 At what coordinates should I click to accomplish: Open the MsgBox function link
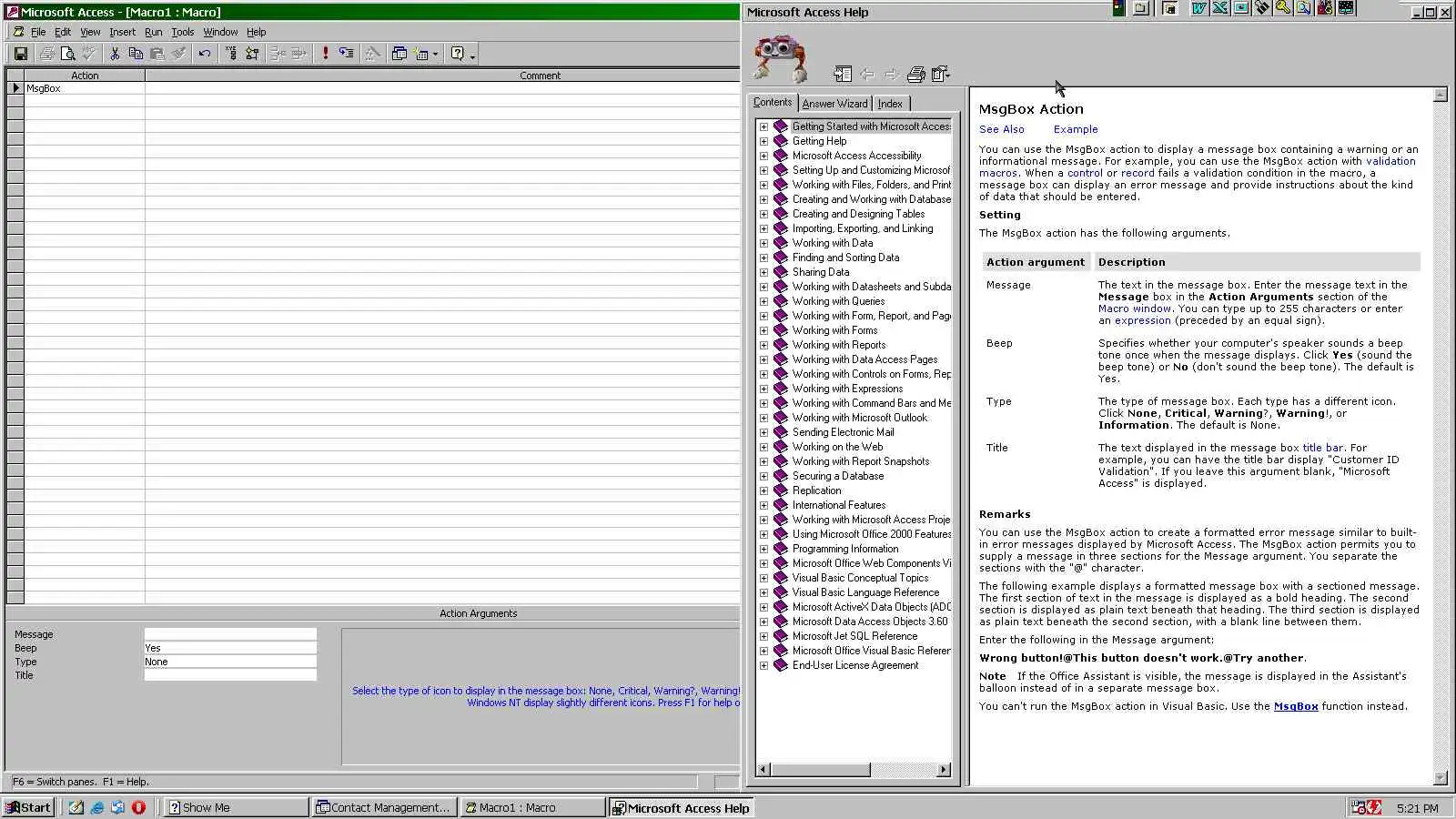pos(1296,706)
